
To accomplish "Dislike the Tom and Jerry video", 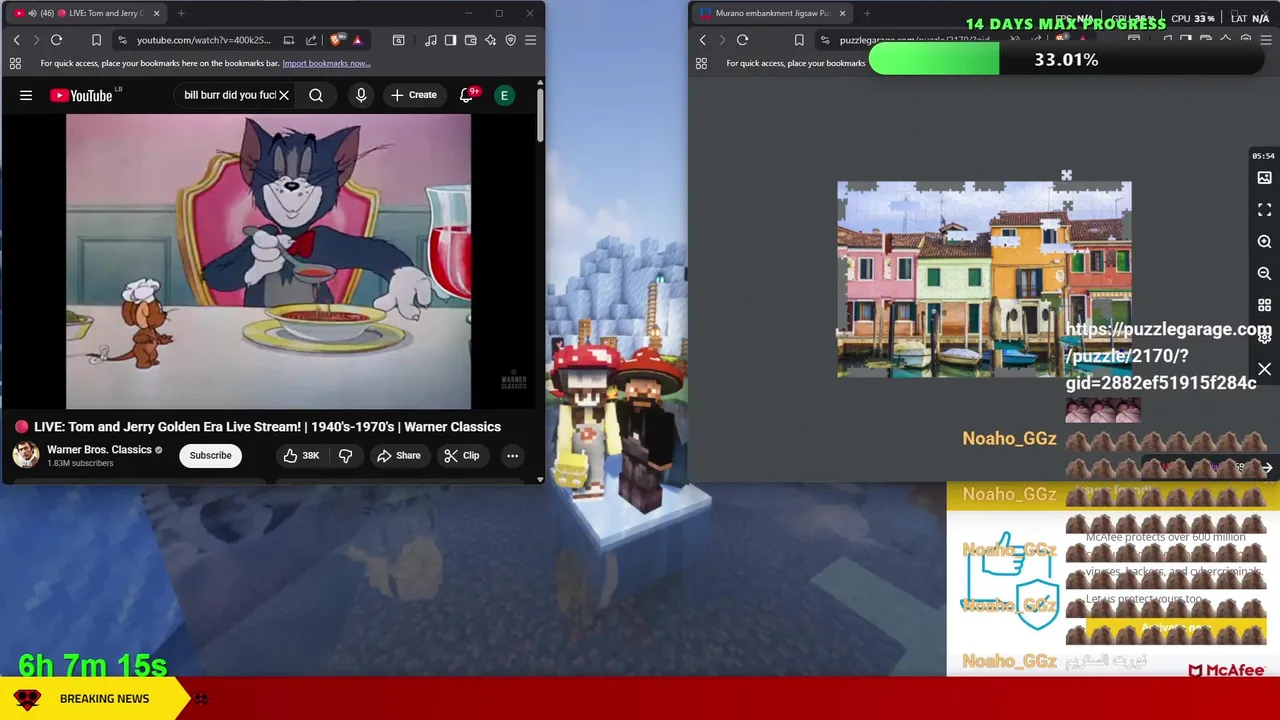I will click(345, 455).
